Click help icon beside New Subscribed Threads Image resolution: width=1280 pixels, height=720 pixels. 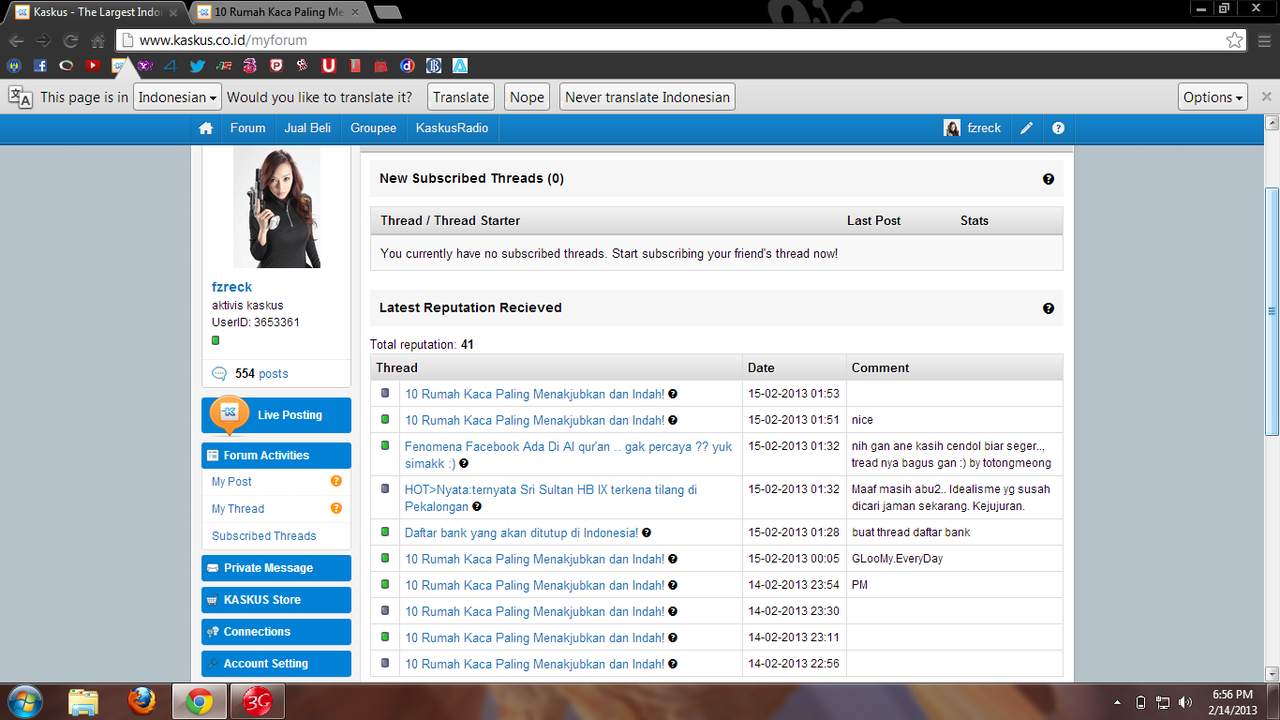coord(1048,179)
